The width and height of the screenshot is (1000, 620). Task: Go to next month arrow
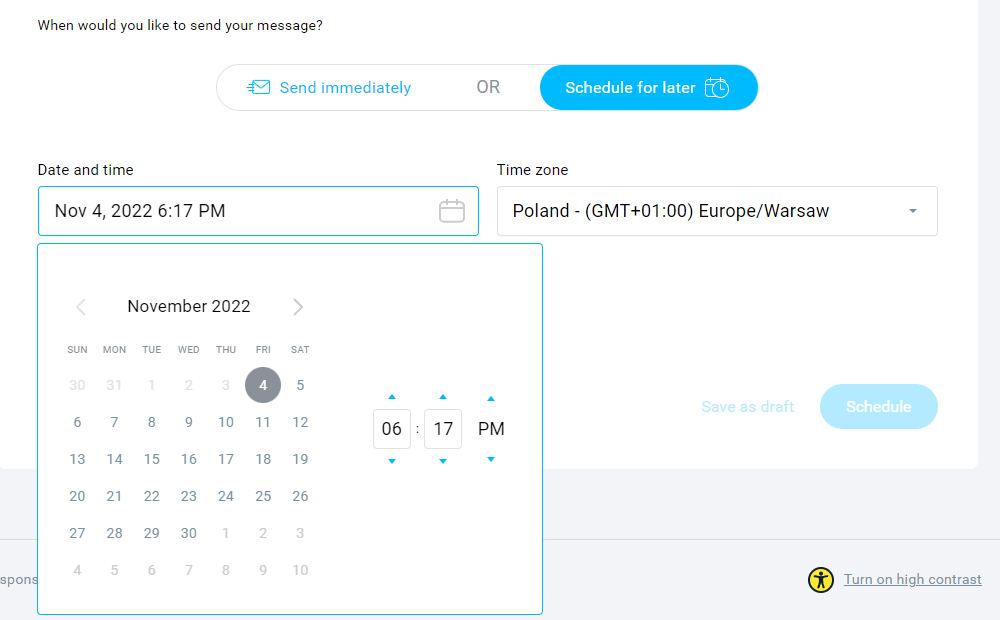click(x=298, y=307)
